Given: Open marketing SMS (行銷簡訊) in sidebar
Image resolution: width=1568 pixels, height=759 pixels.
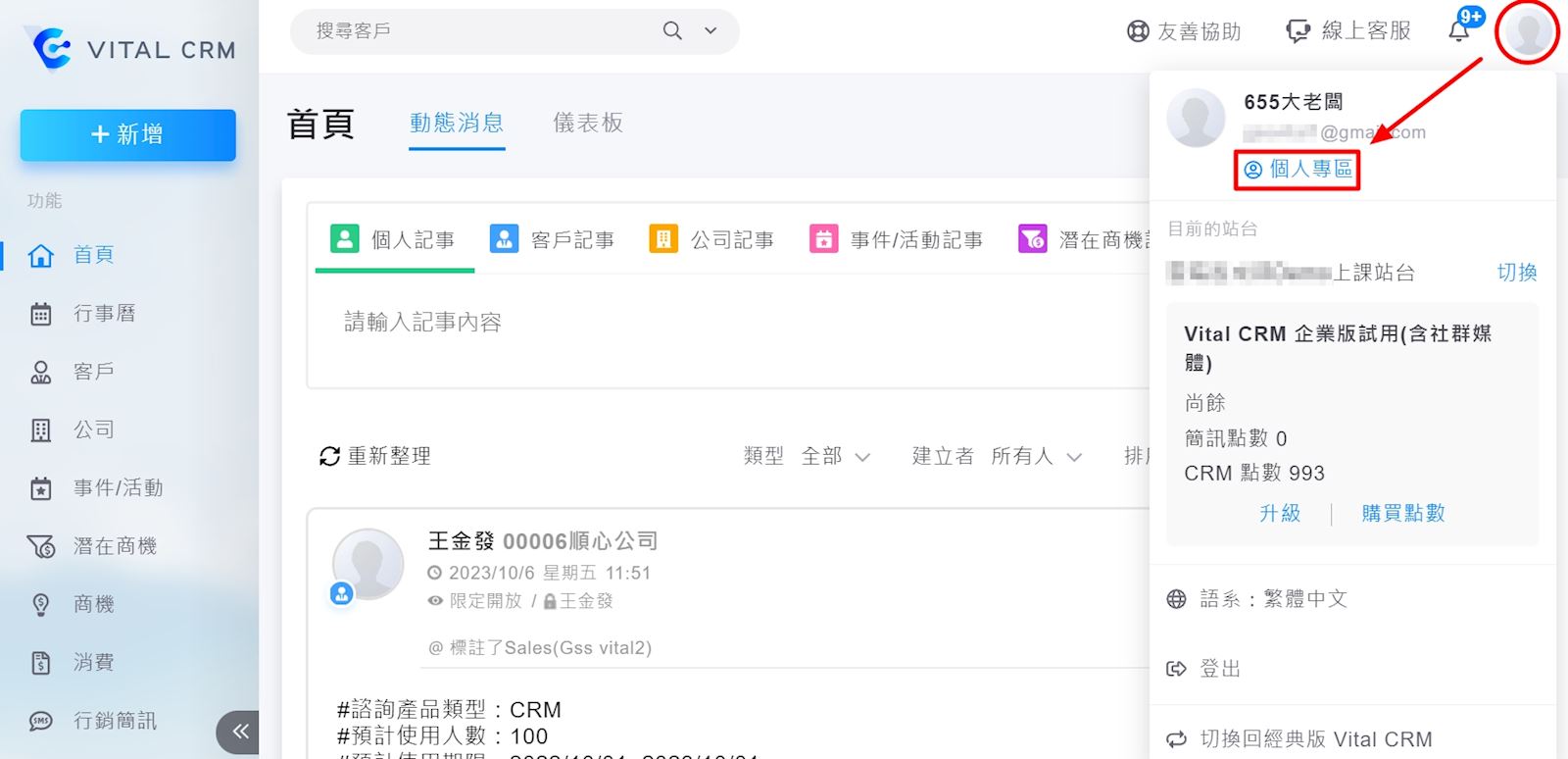Looking at the screenshot, I should coord(114,721).
